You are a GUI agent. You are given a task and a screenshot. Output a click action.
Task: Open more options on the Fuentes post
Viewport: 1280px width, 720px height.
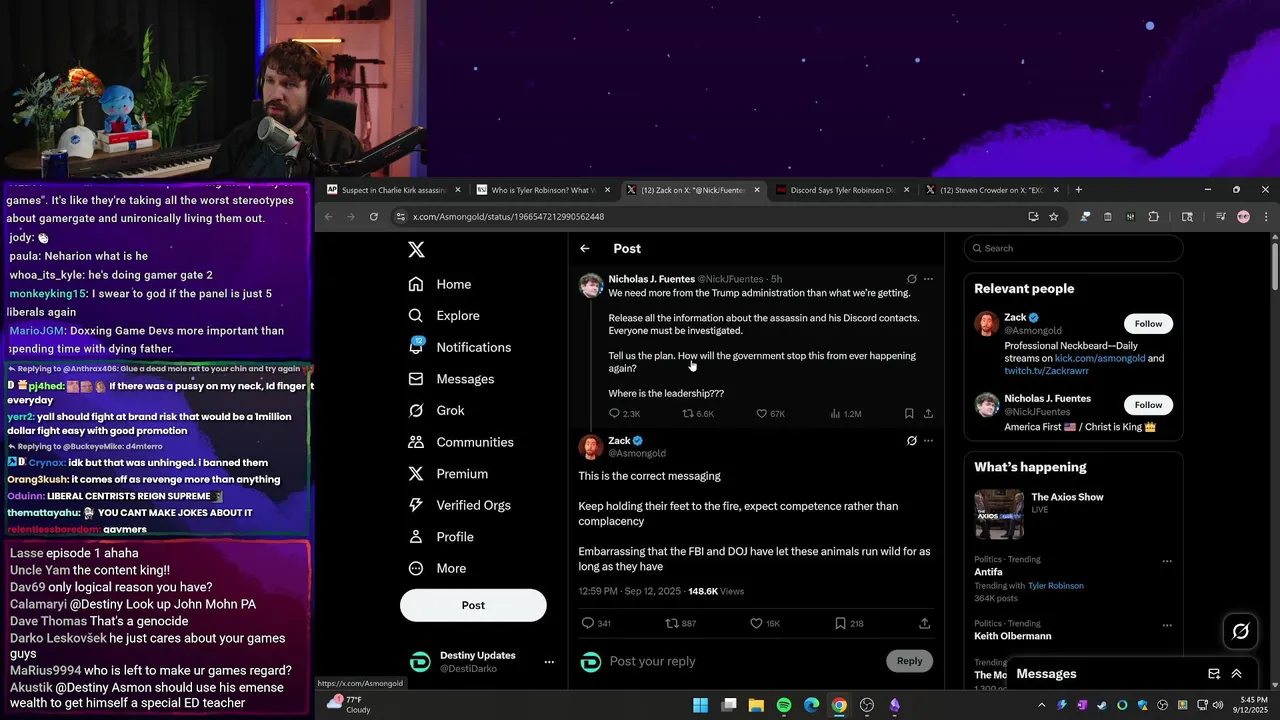pos(928,279)
